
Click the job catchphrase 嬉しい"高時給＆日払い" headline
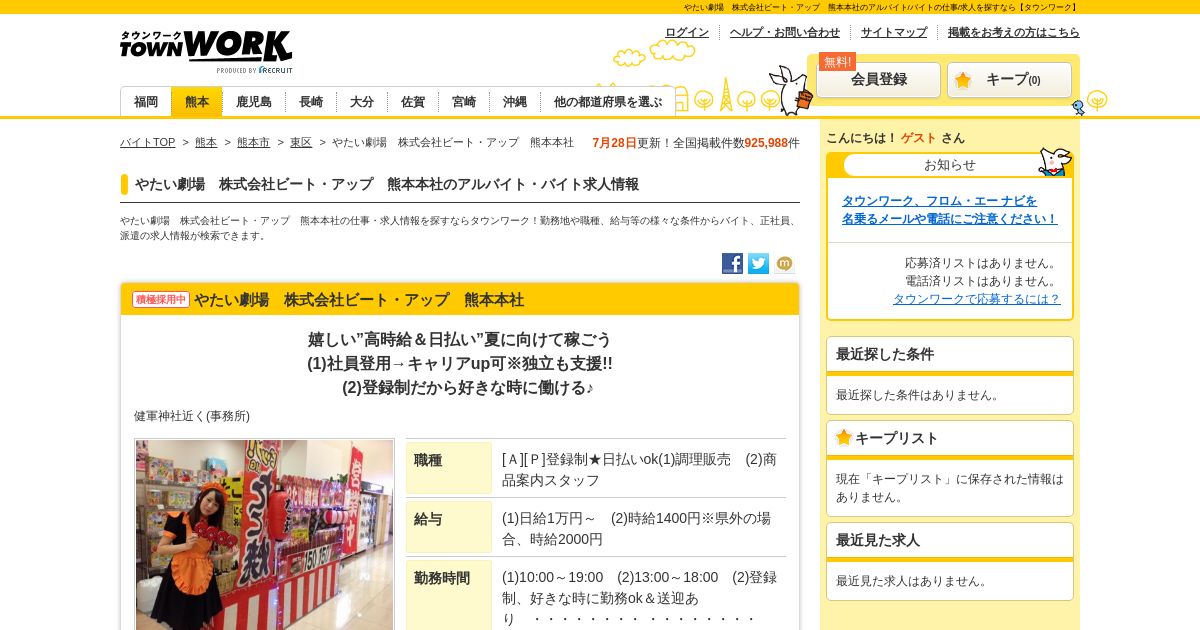(459, 340)
